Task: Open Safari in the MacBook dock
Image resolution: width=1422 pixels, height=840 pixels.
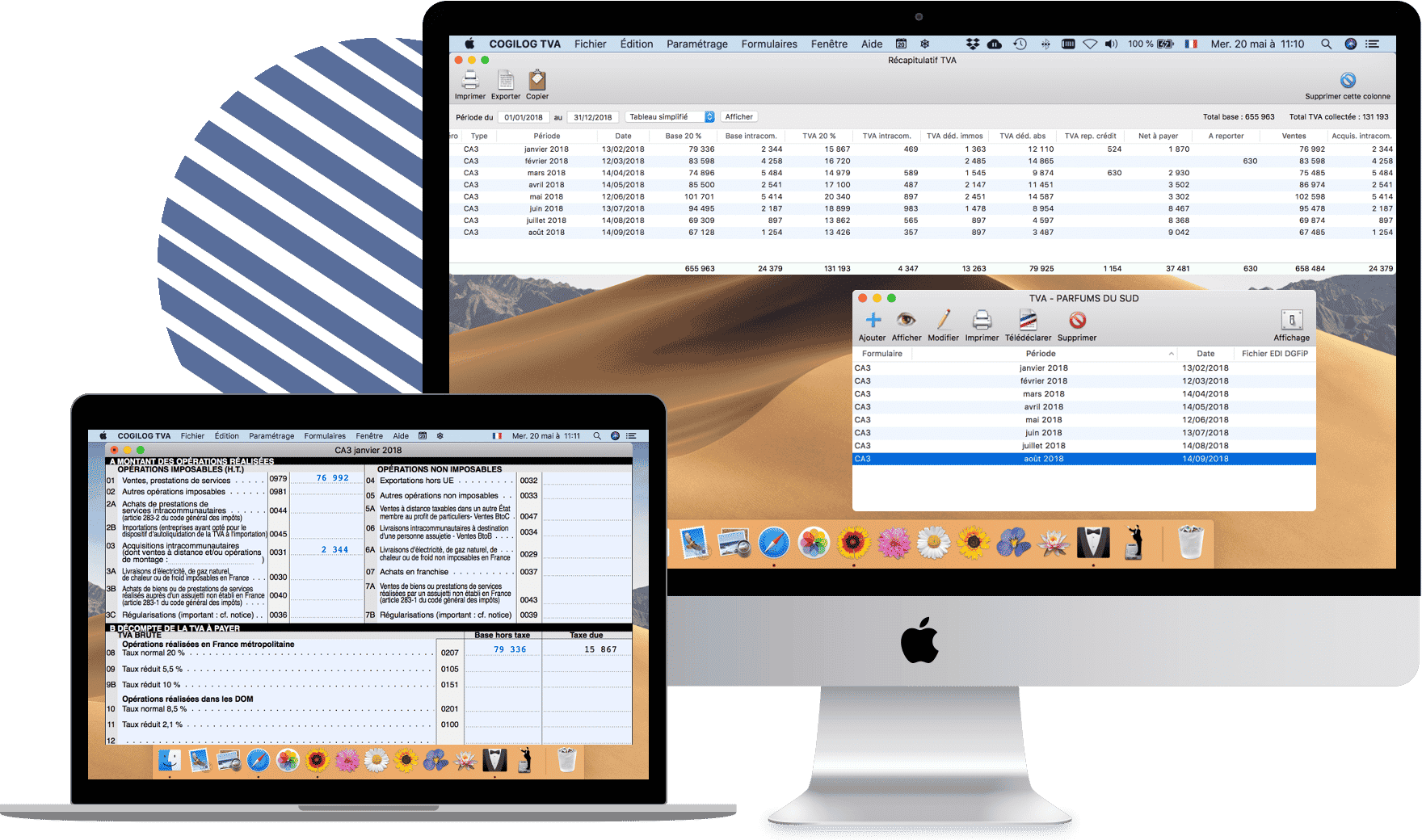Action: click(x=259, y=760)
